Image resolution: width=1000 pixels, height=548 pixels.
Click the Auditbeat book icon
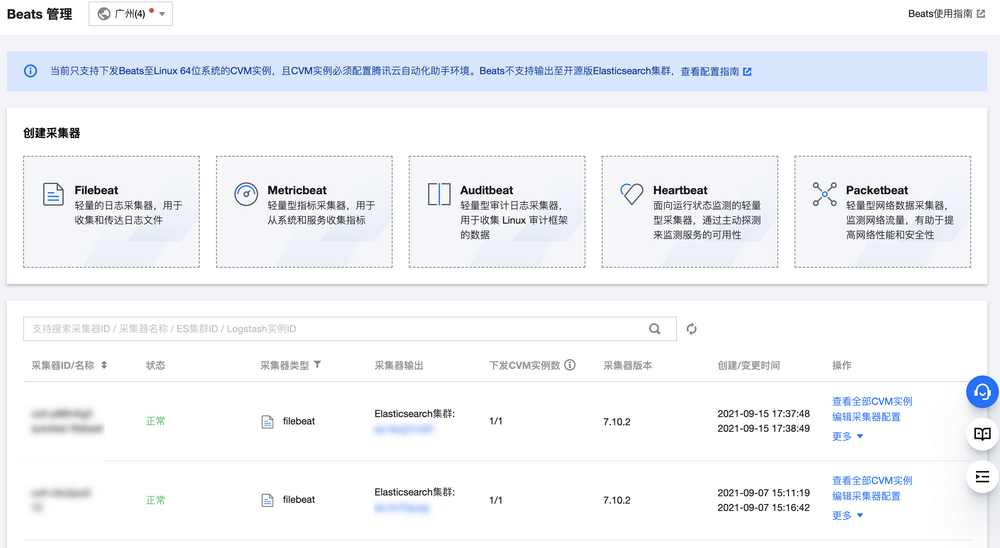tap(439, 194)
